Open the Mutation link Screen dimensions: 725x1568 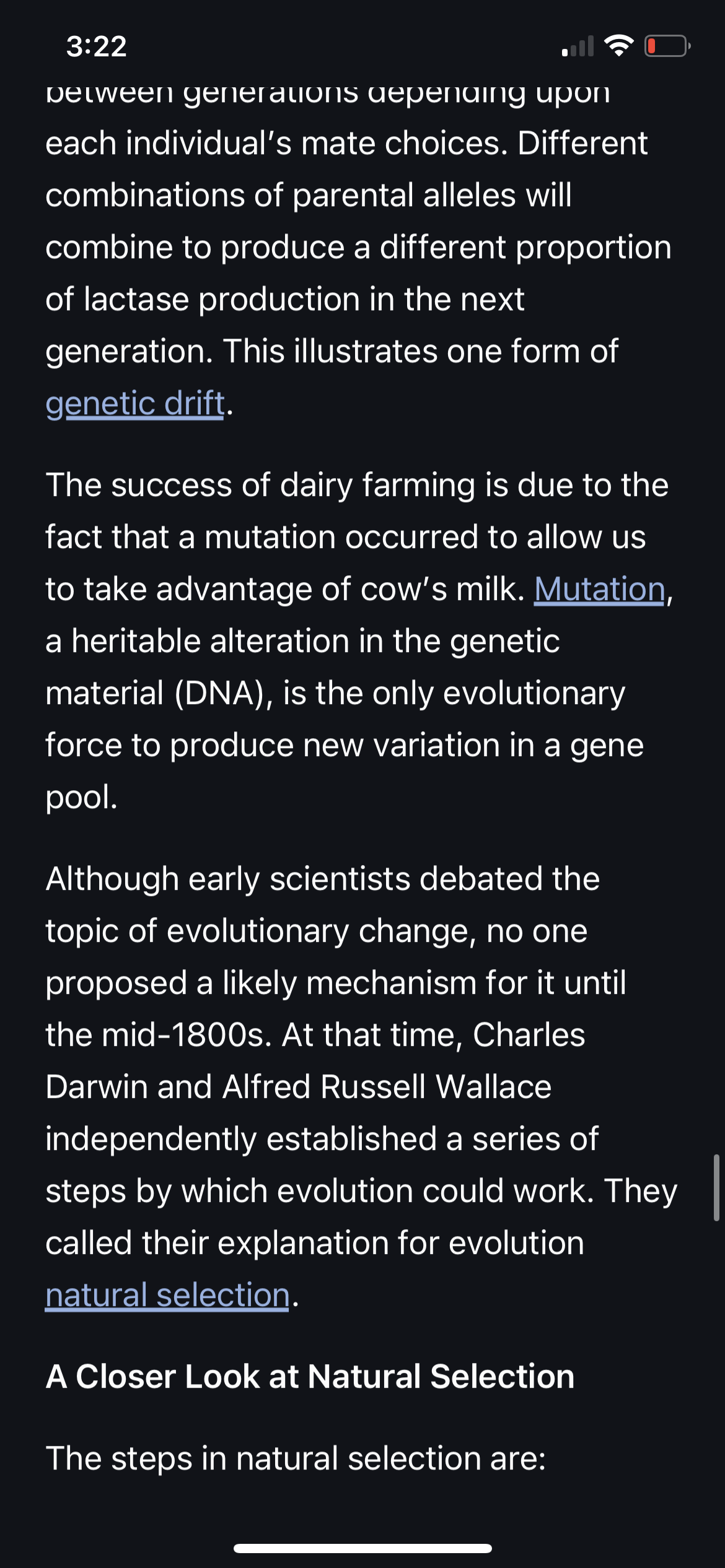pyautogui.click(x=599, y=589)
